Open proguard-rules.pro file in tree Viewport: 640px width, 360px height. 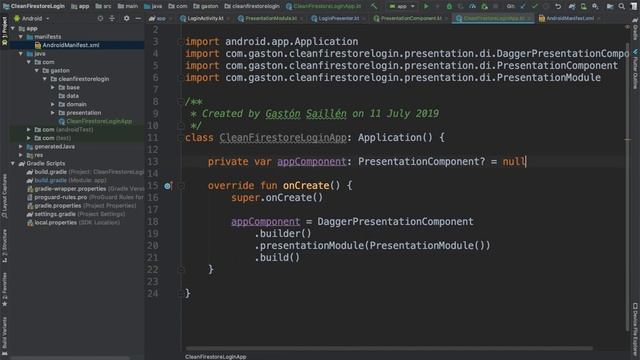click(x=85, y=197)
